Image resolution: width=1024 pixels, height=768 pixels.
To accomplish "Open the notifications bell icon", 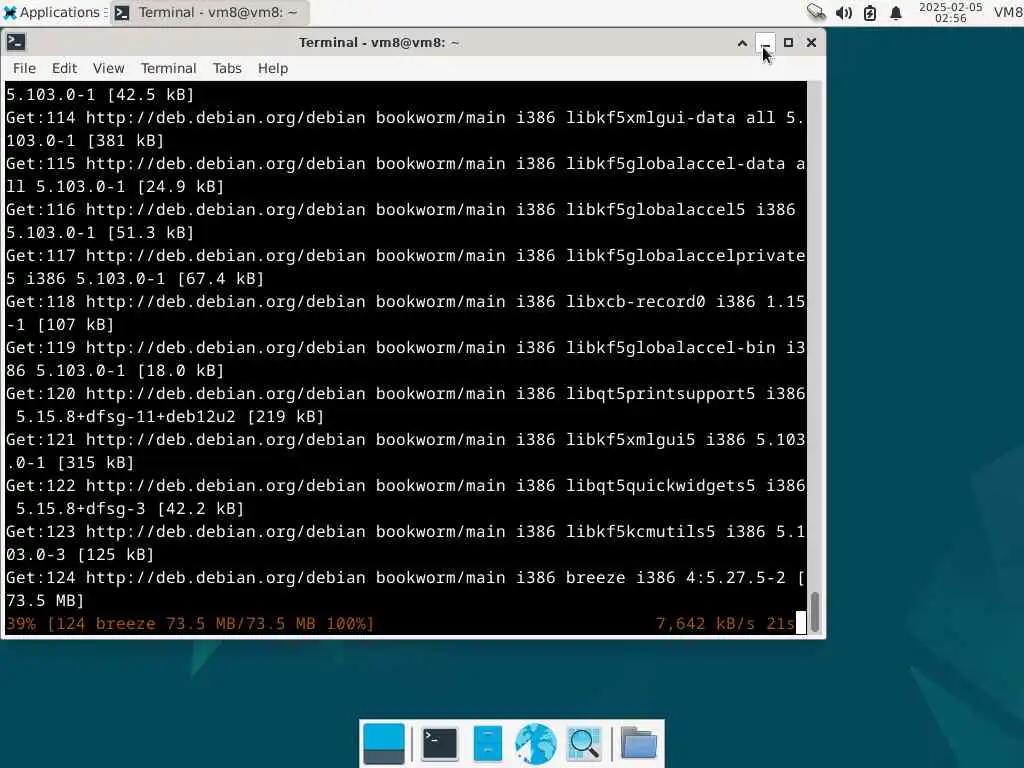I will coord(896,12).
